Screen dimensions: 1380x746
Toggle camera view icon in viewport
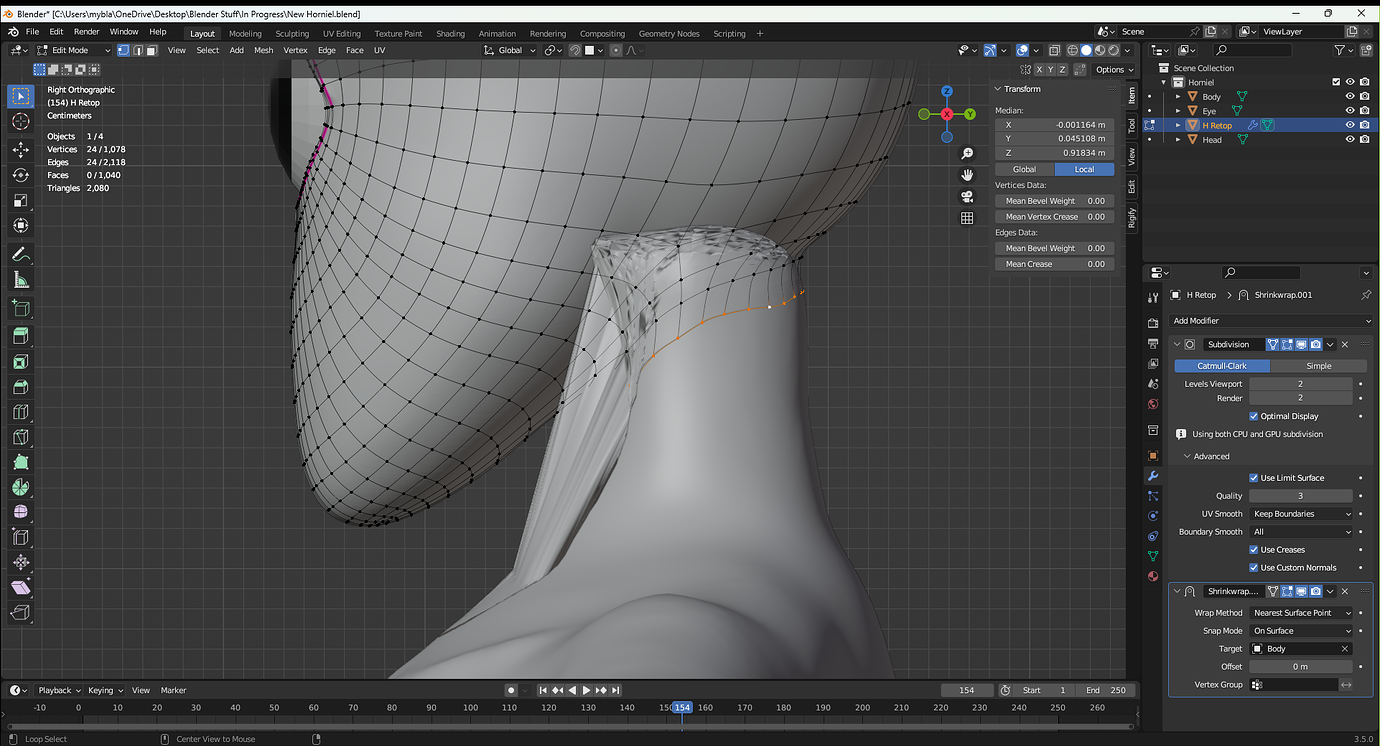click(967, 196)
